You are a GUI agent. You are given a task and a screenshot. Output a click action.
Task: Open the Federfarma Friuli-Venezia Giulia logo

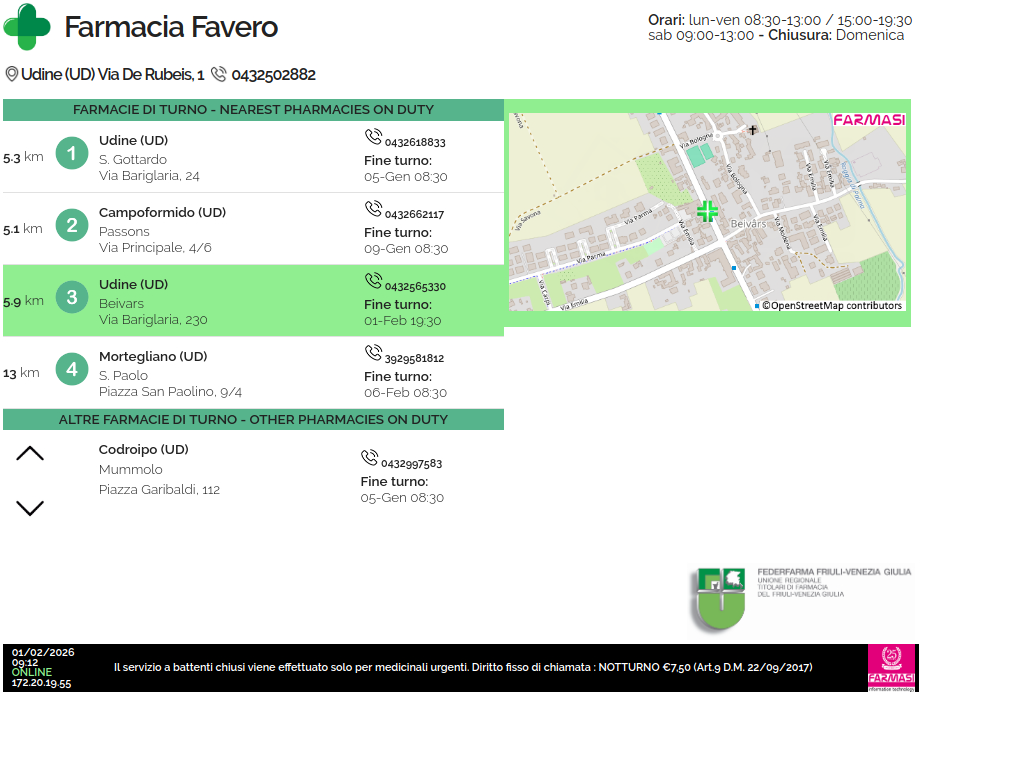(801, 599)
